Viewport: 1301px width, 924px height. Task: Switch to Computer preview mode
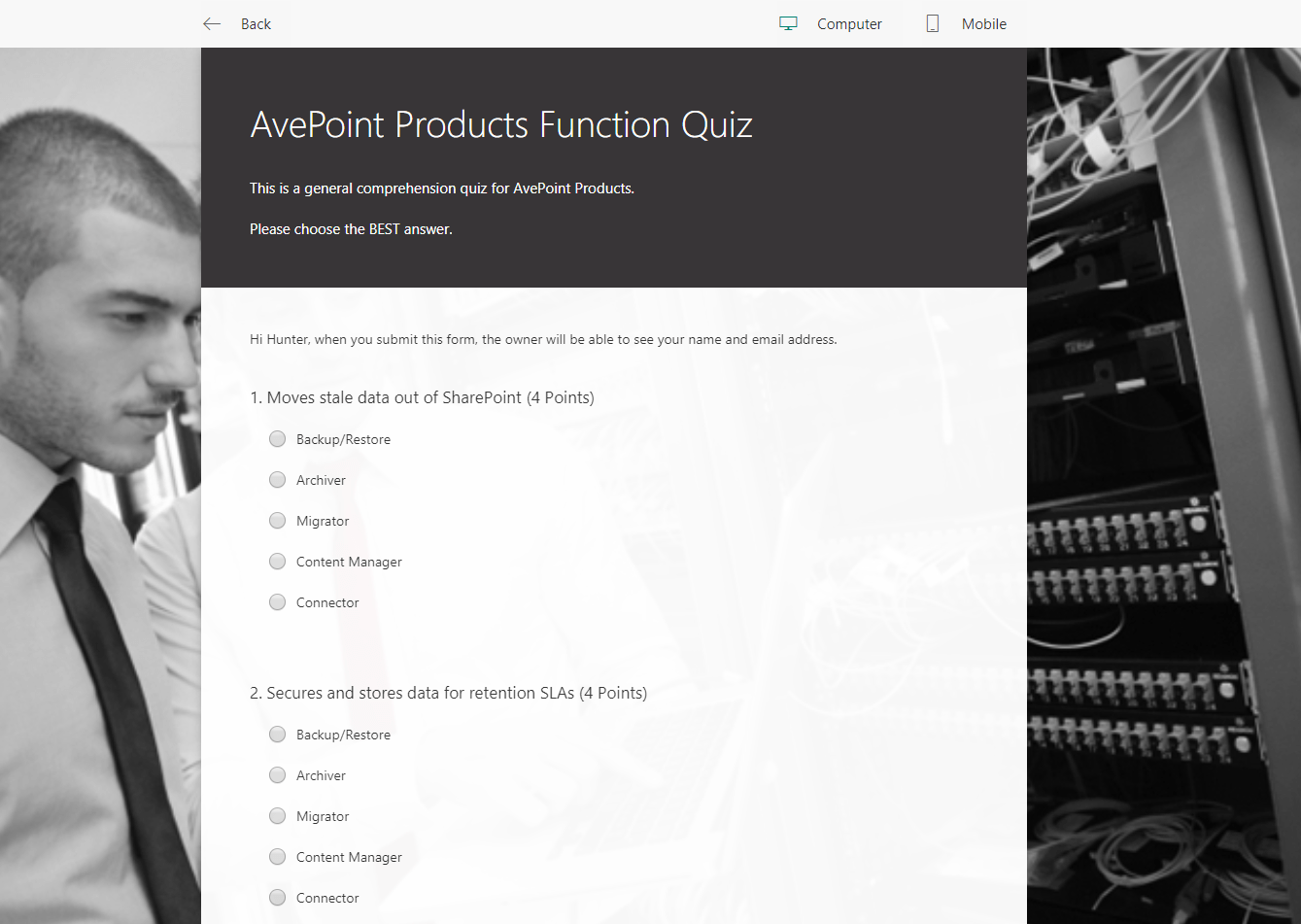point(849,23)
